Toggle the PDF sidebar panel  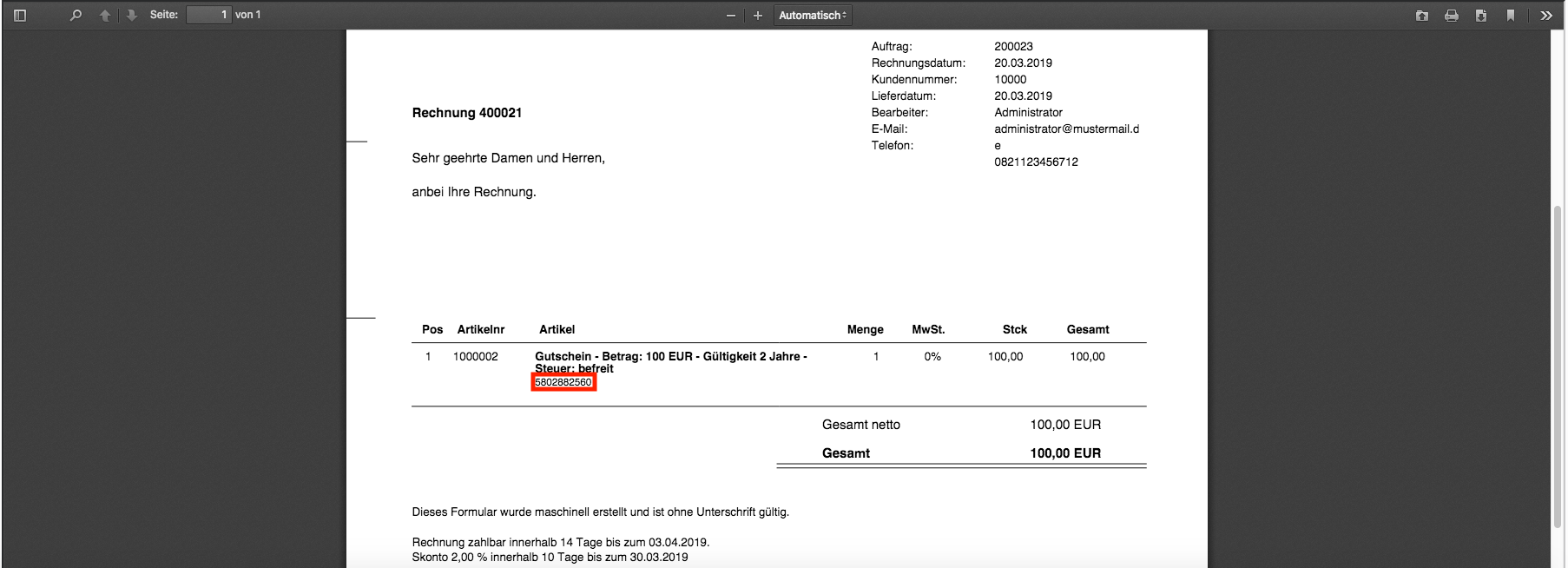[x=20, y=15]
